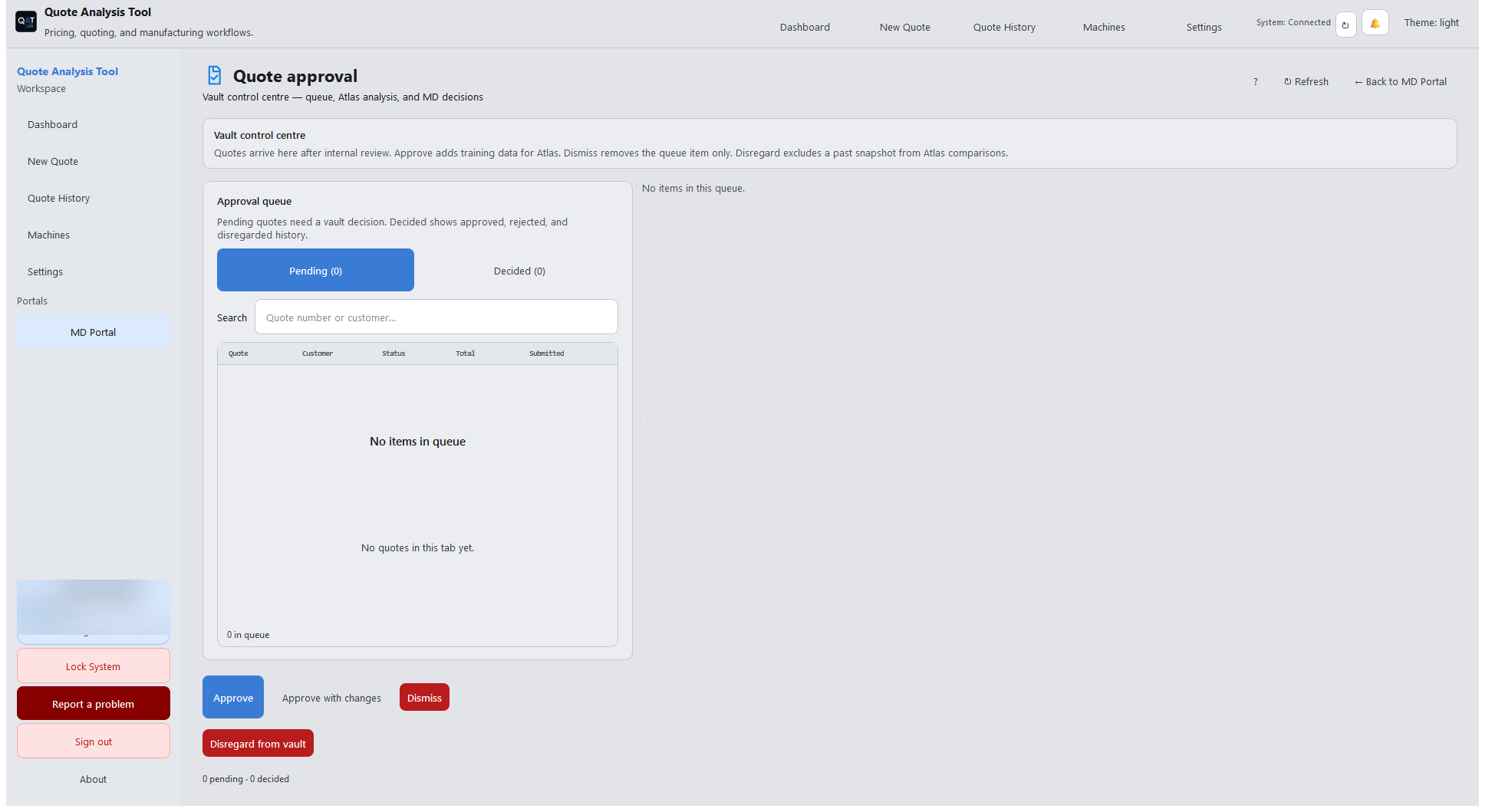Open New Quote in the top navigation
The height and width of the screenshot is (812, 1485).
pyautogui.click(x=905, y=28)
